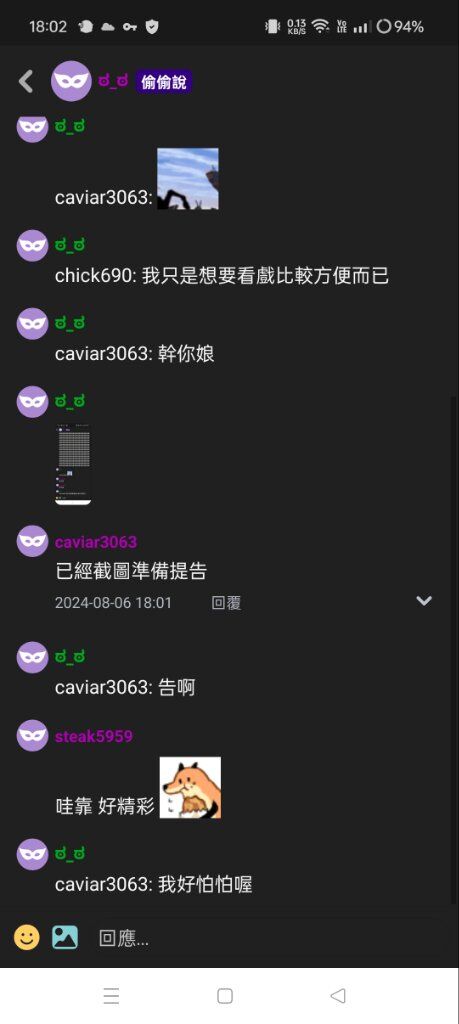The width and height of the screenshot is (459, 1024).
Task: Open Android recent apps menu icon
Action: coord(112,996)
